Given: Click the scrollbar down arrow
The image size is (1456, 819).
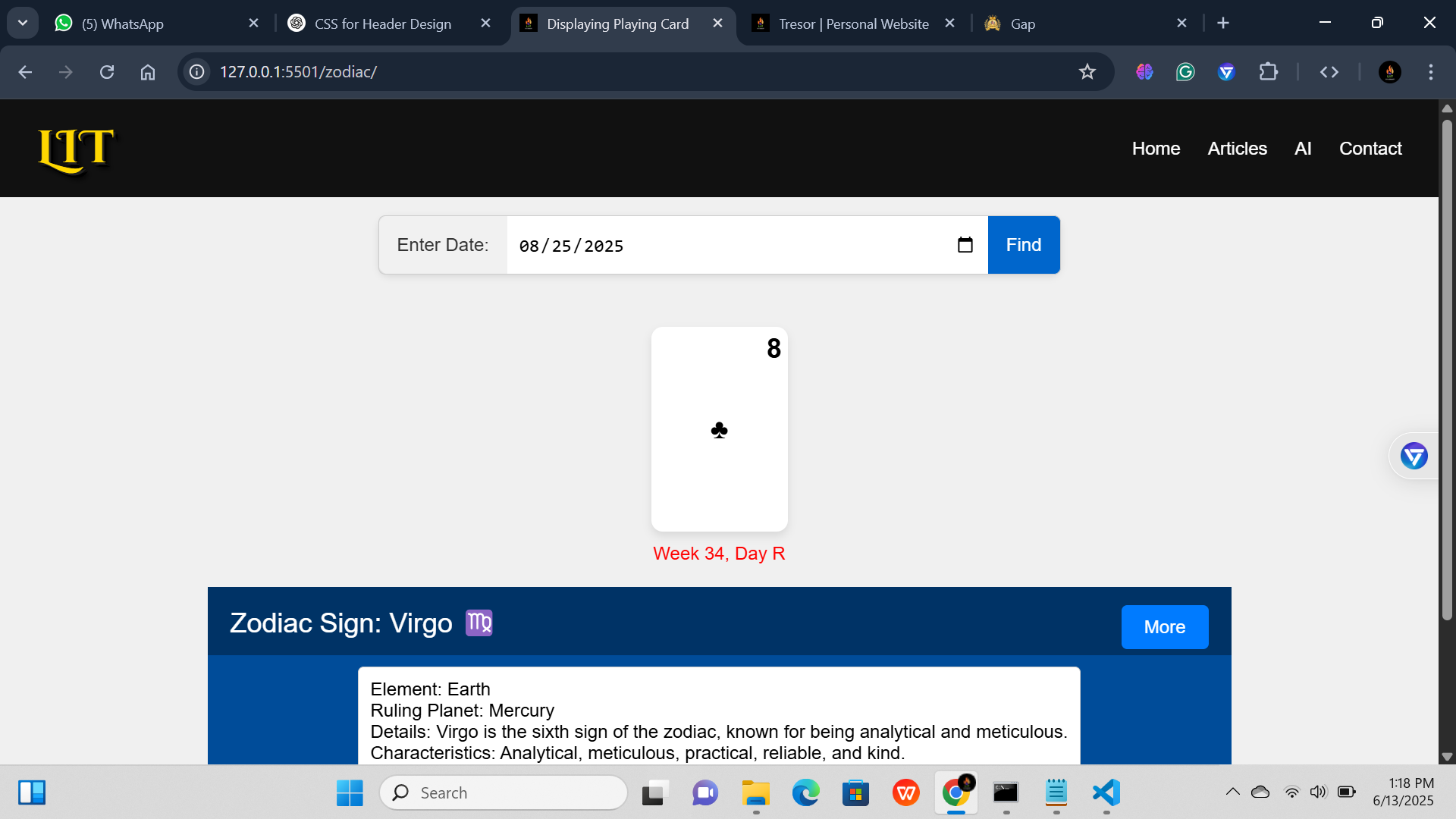Looking at the screenshot, I should 1446,756.
